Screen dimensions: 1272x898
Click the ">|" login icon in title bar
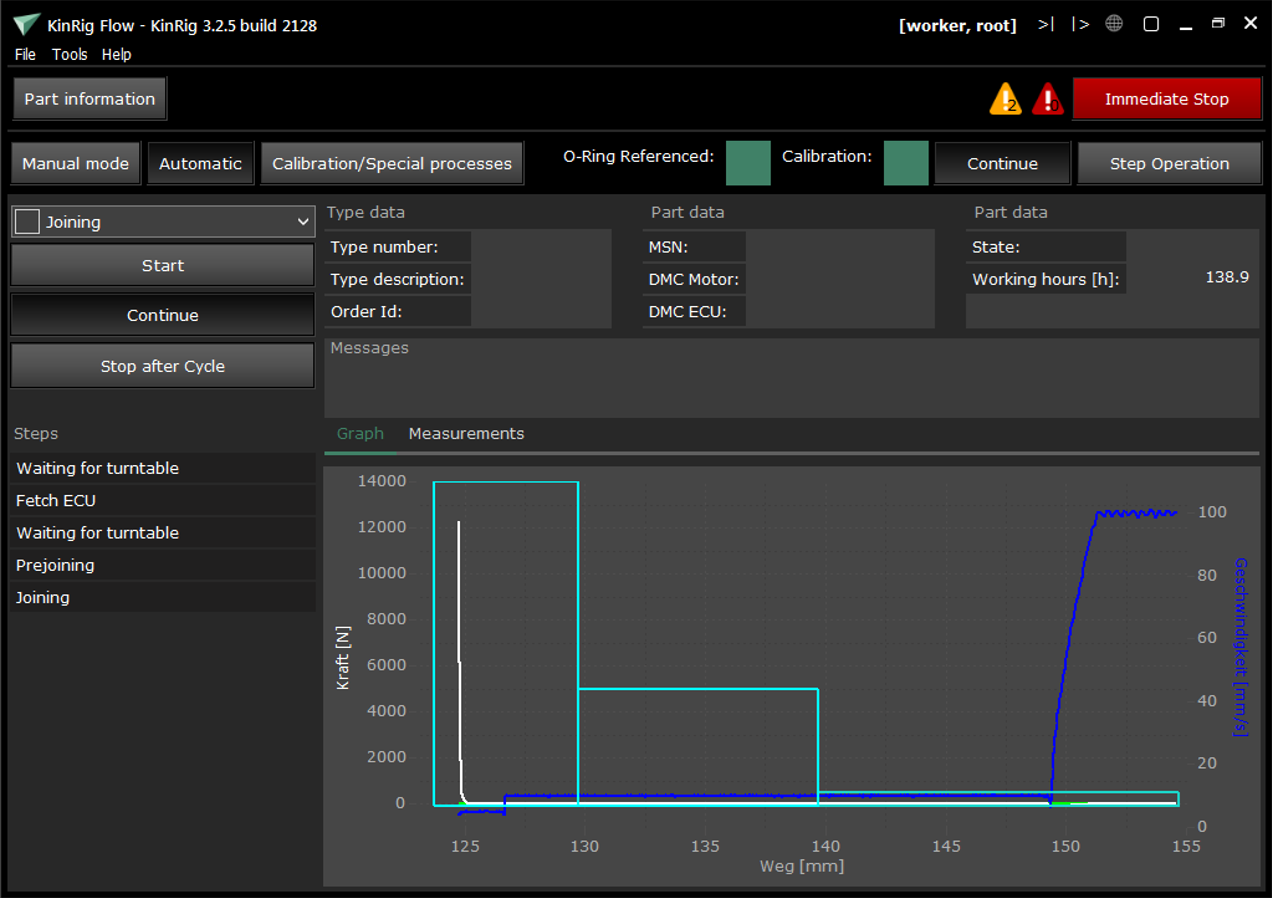[1045, 24]
